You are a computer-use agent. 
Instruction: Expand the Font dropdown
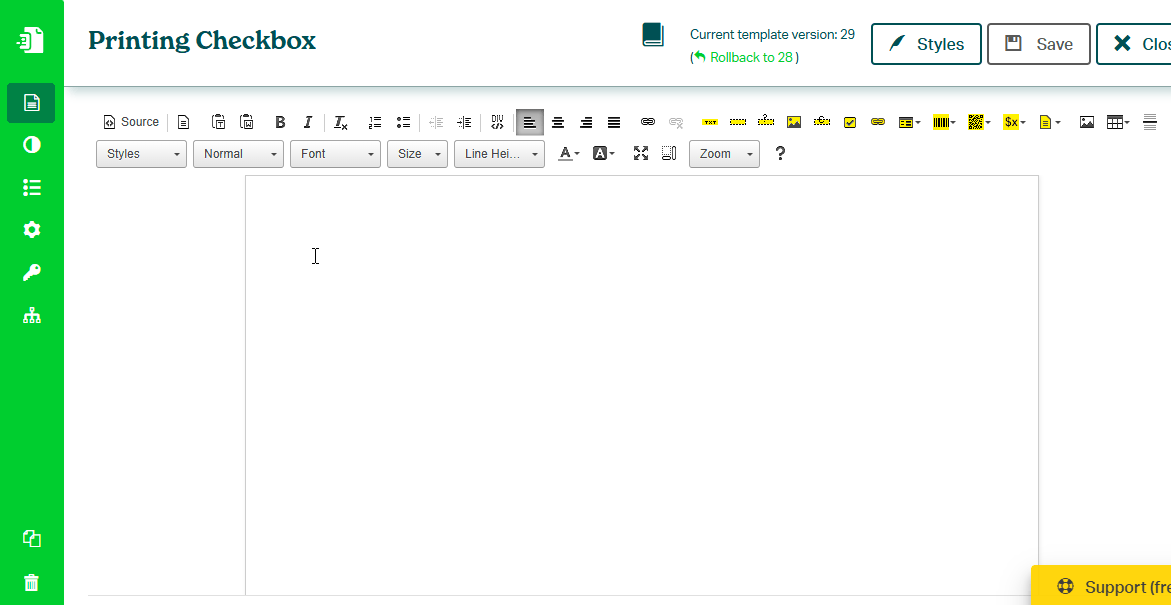[x=335, y=154]
